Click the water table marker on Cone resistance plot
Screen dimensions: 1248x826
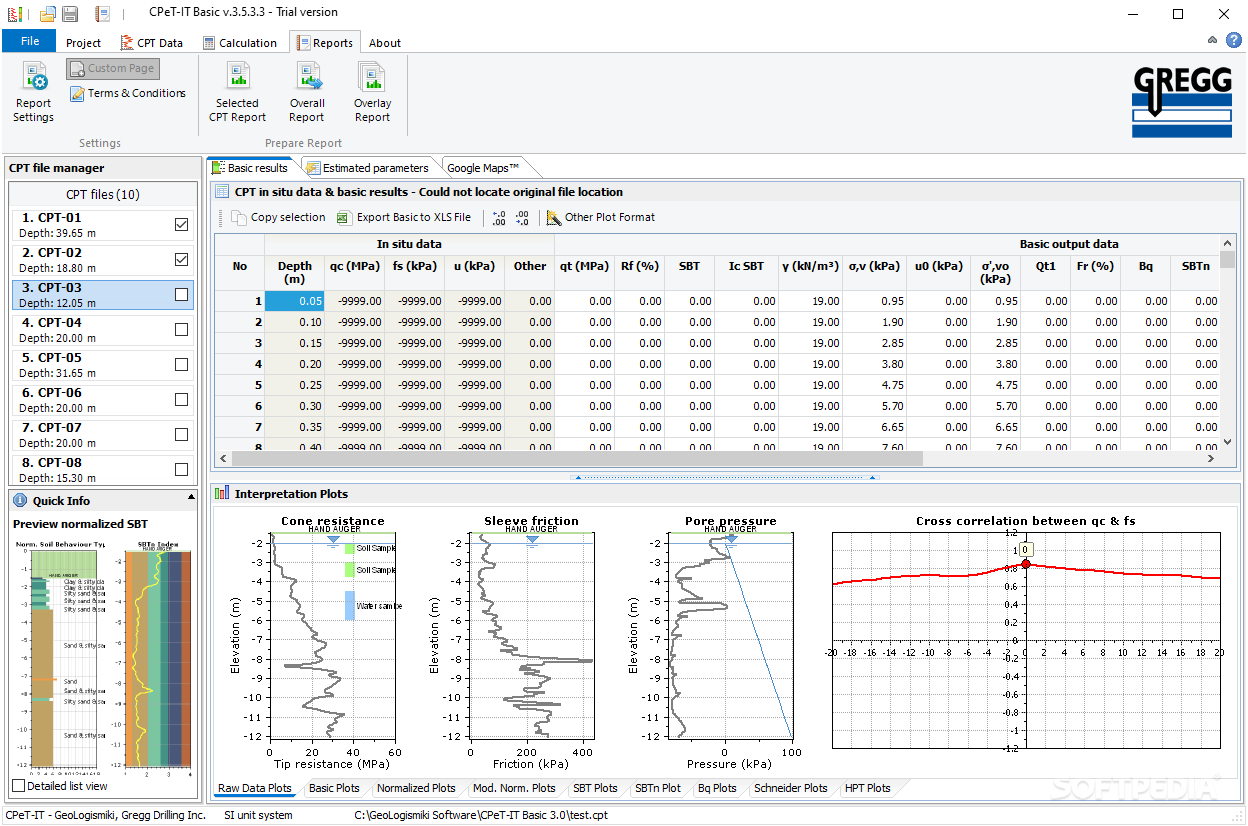pyautogui.click(x=333, y=539)
